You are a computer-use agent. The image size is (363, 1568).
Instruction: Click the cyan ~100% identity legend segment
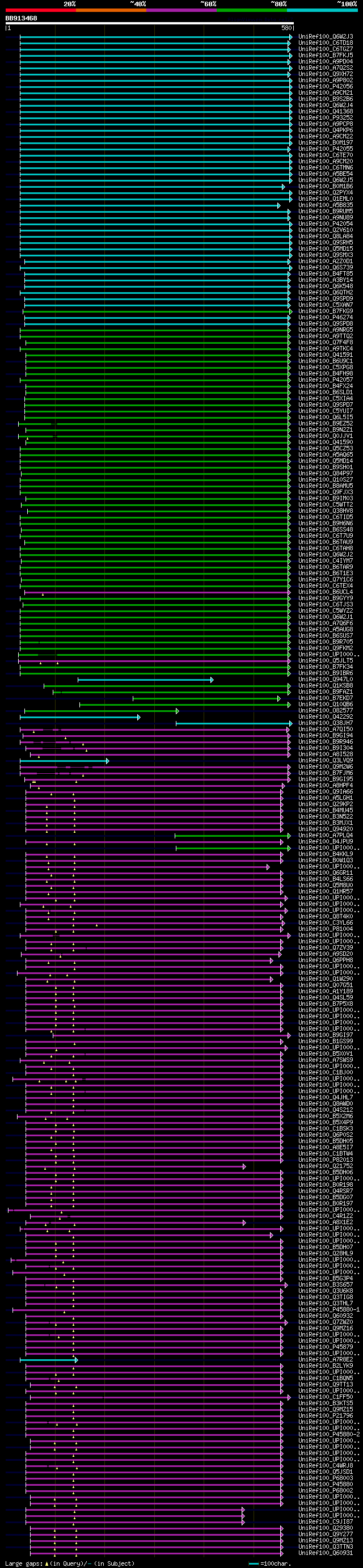tap(322, 10)
